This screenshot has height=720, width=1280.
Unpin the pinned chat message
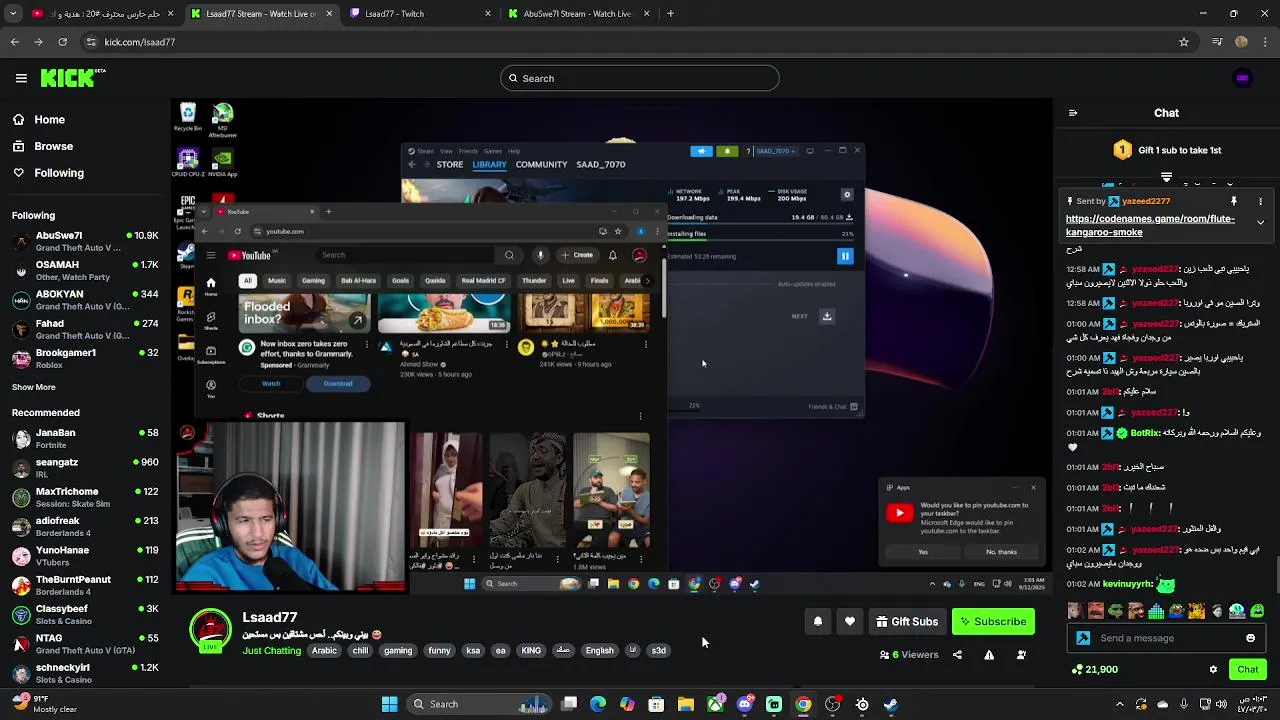point(1234,201)
